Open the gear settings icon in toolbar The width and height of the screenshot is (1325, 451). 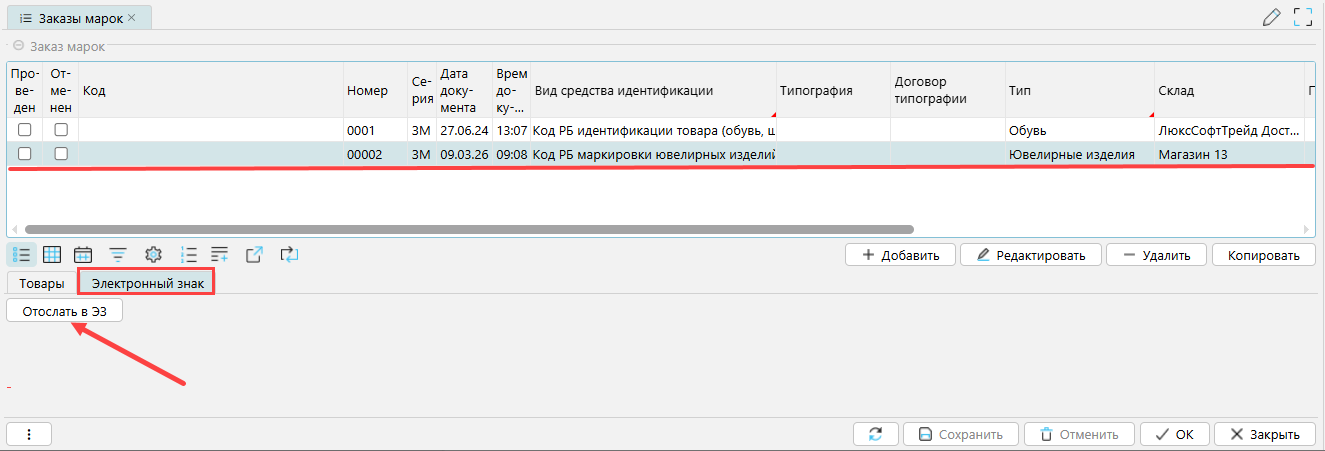(x=153, y=254)
